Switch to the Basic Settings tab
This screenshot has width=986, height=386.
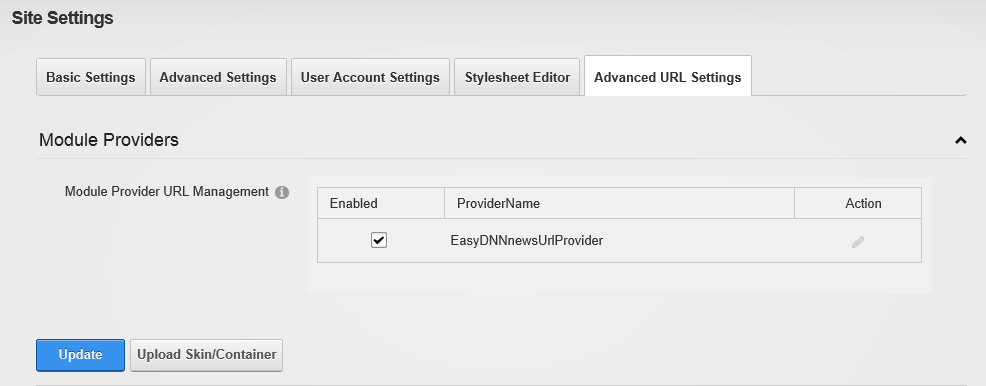pos(91,77)
